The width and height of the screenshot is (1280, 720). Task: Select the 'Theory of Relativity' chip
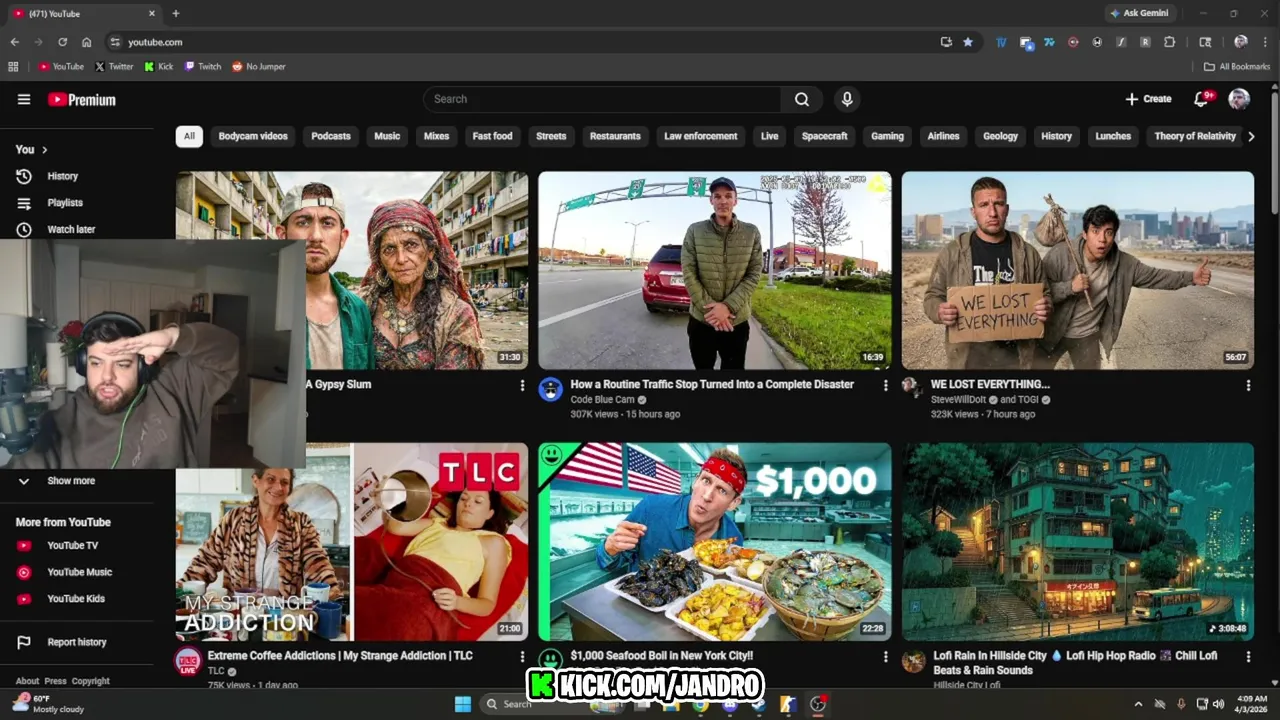tap(1195, 136)
